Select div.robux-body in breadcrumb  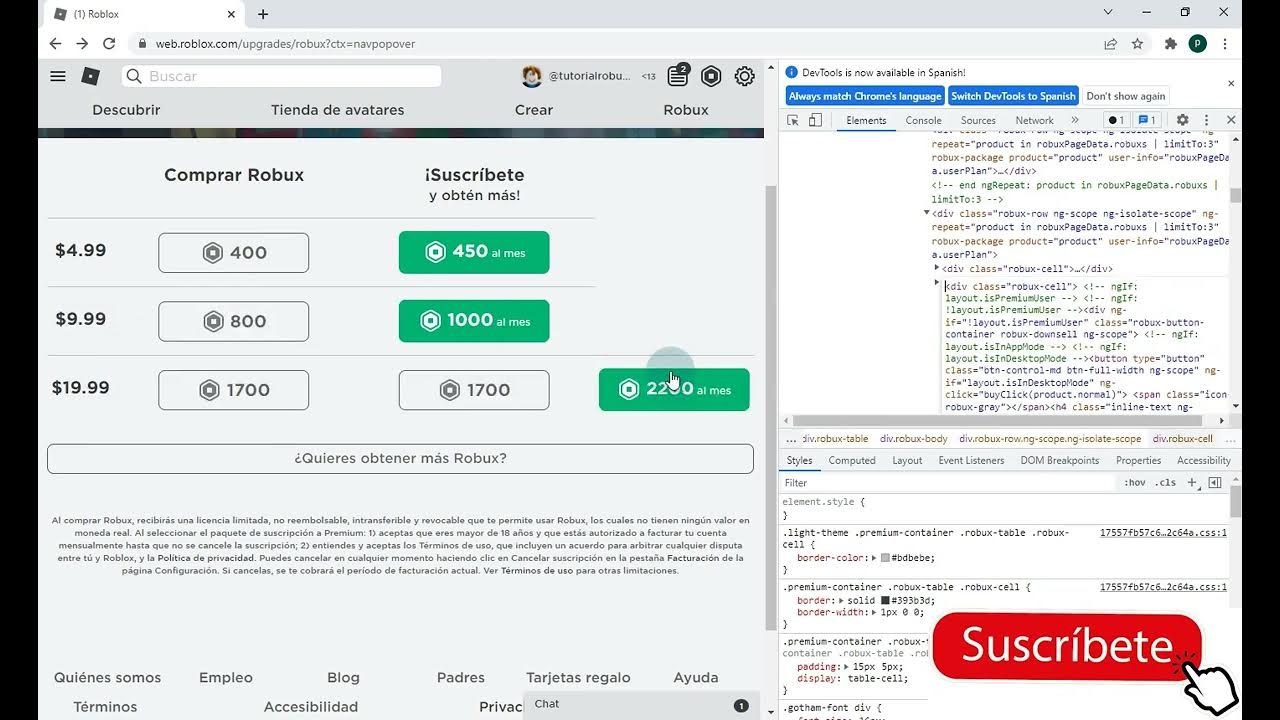tap(913, 439)
